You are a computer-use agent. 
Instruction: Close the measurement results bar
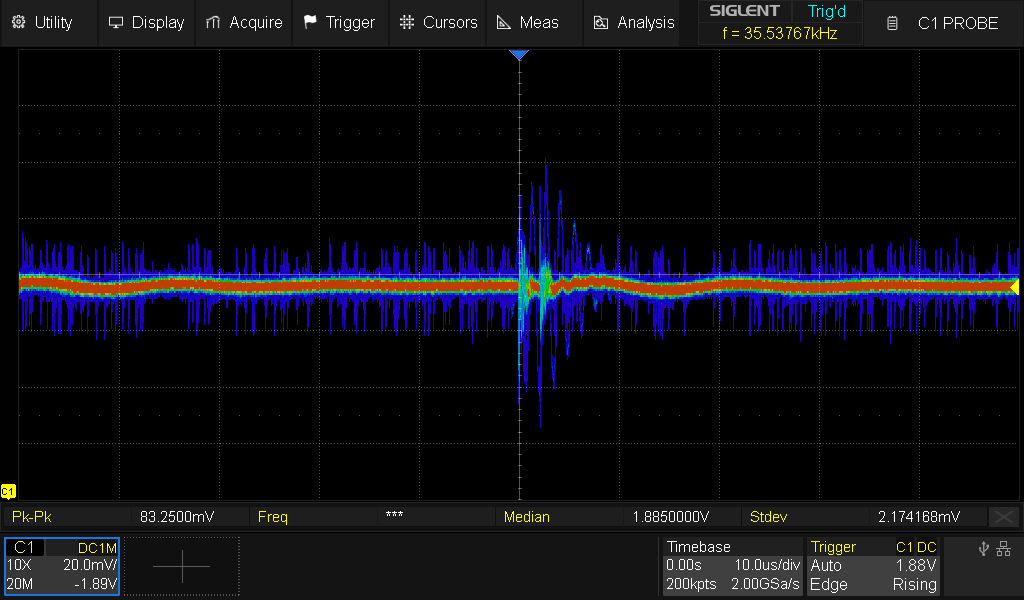1003,517
